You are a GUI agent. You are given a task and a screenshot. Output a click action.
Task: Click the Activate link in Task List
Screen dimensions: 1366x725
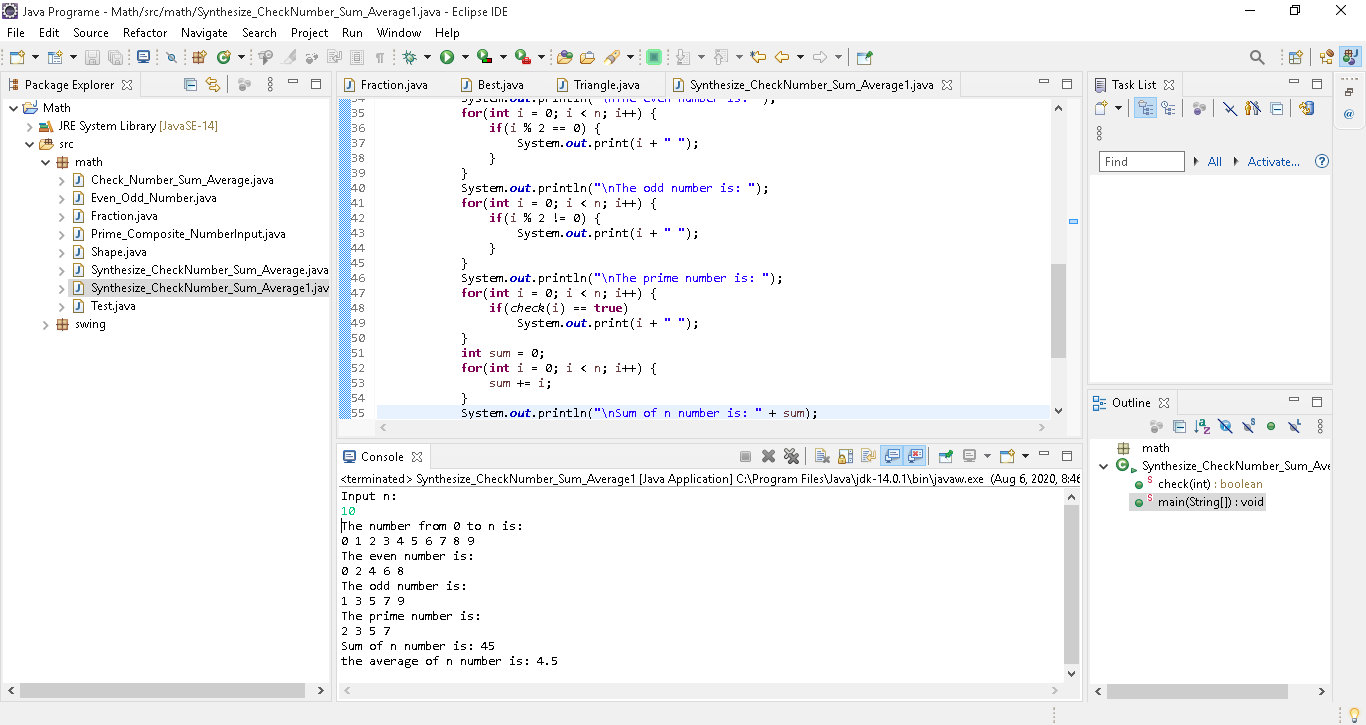pos(1276,161)
